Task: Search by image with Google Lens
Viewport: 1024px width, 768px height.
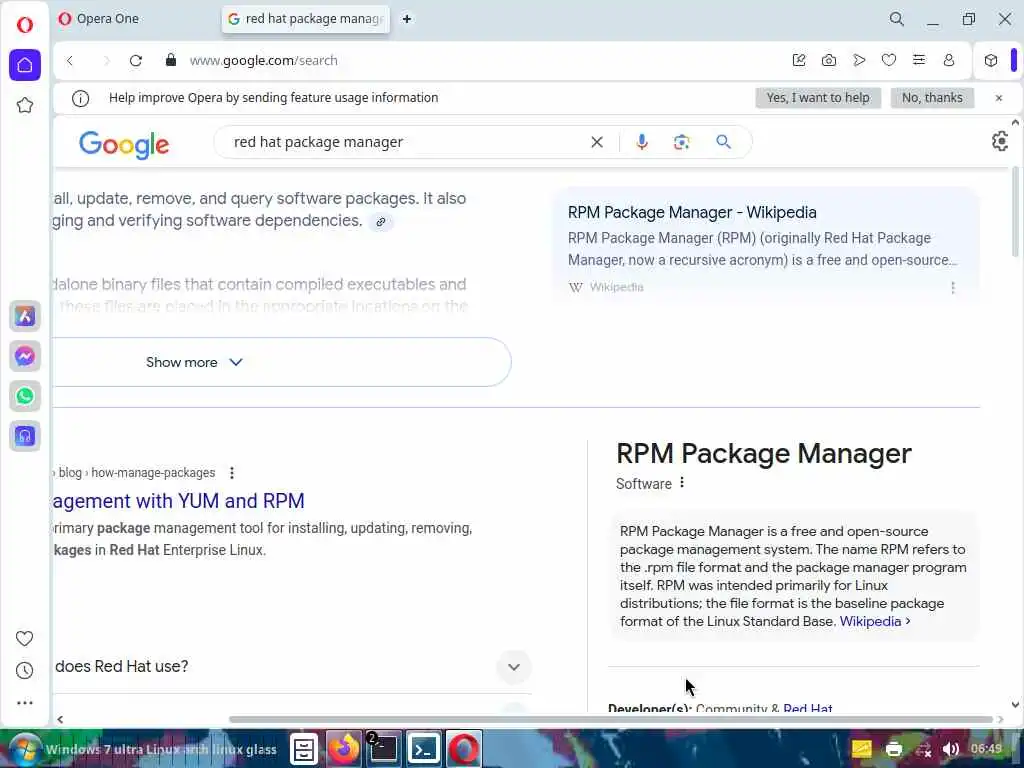Action: (682, 142)
